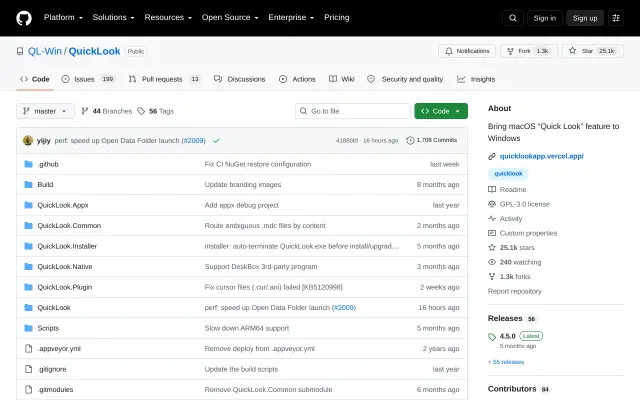Open the Pull requests tab
Viewport: 640px width, 400px height.
165,79
